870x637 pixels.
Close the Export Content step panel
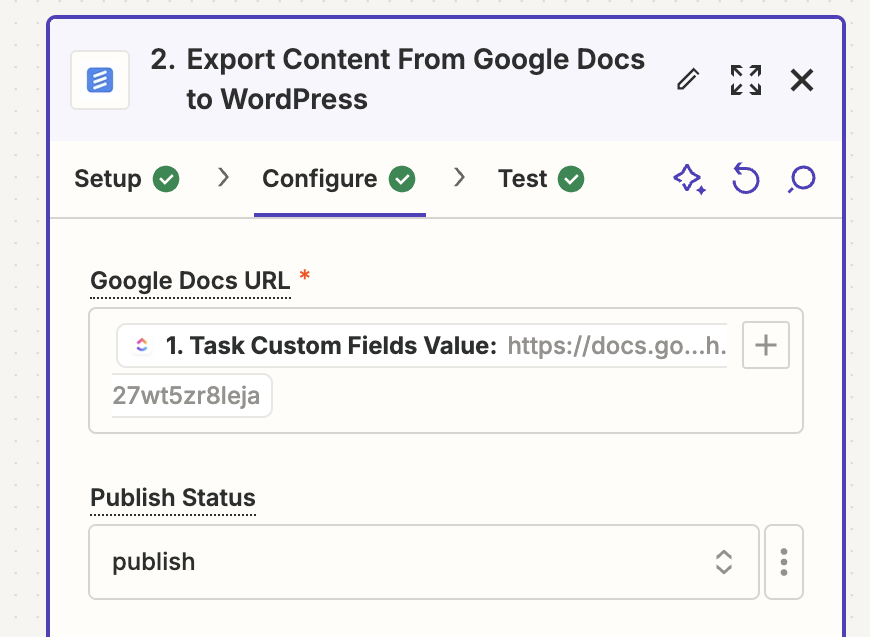(802, 80)
